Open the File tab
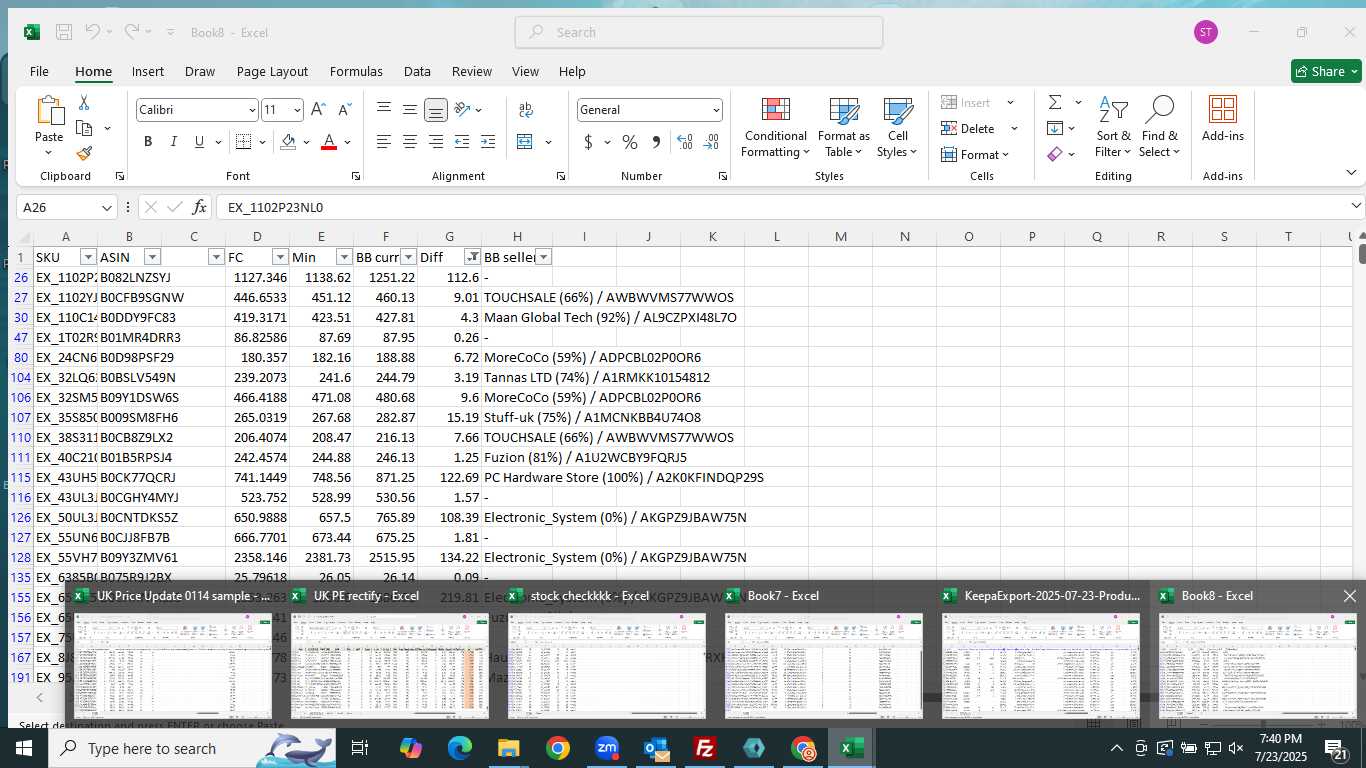 tap(39, 71)
